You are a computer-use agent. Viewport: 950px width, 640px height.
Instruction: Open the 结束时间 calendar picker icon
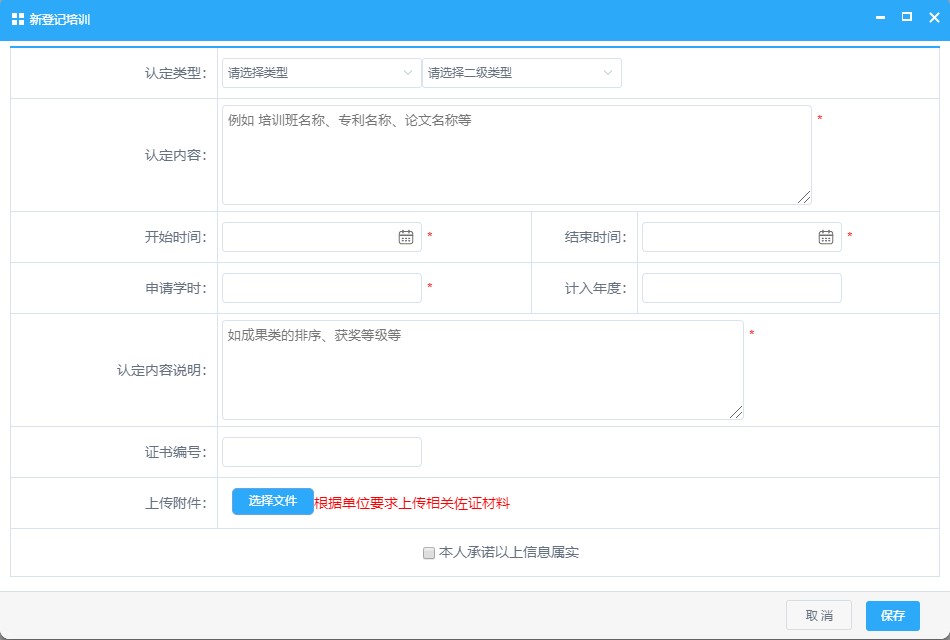pyautogui.click(x=826, y=237)
